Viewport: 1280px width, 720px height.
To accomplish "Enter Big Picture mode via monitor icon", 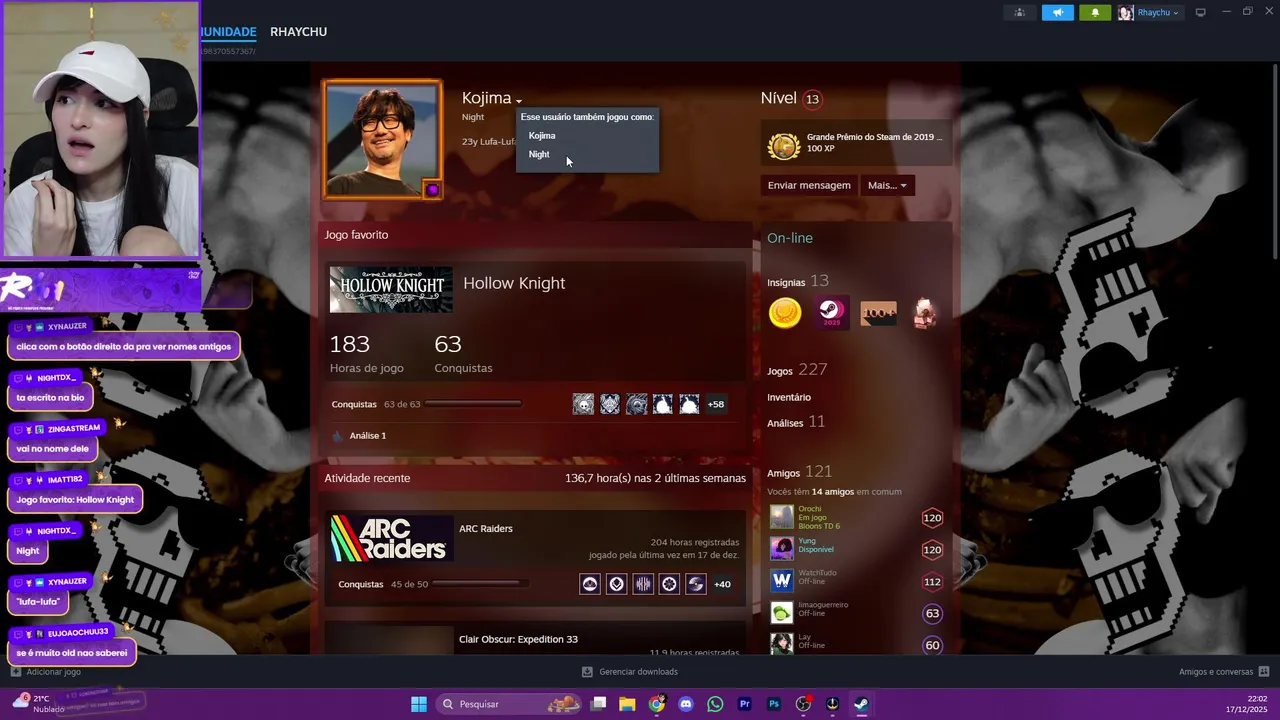I will (1201, 12).
